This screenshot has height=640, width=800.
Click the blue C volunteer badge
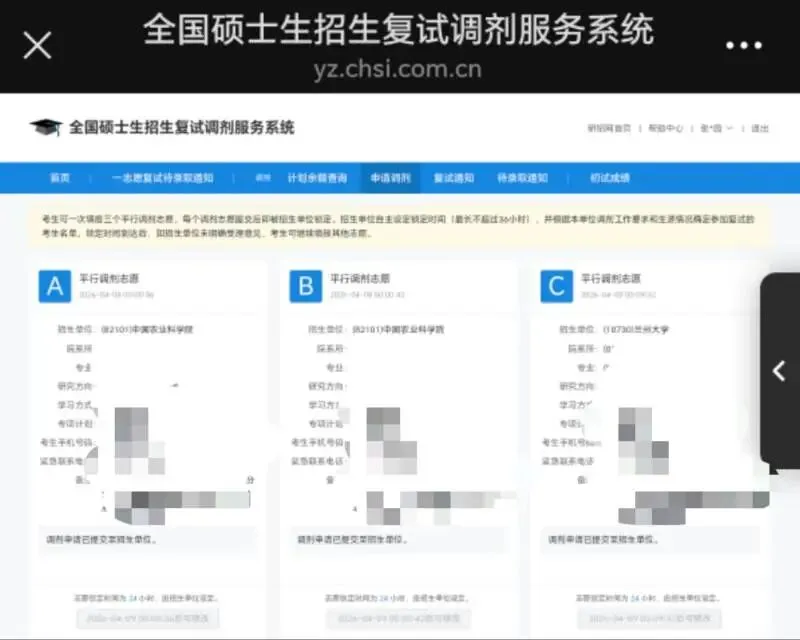pyautogui.click(x=557, y=286)
